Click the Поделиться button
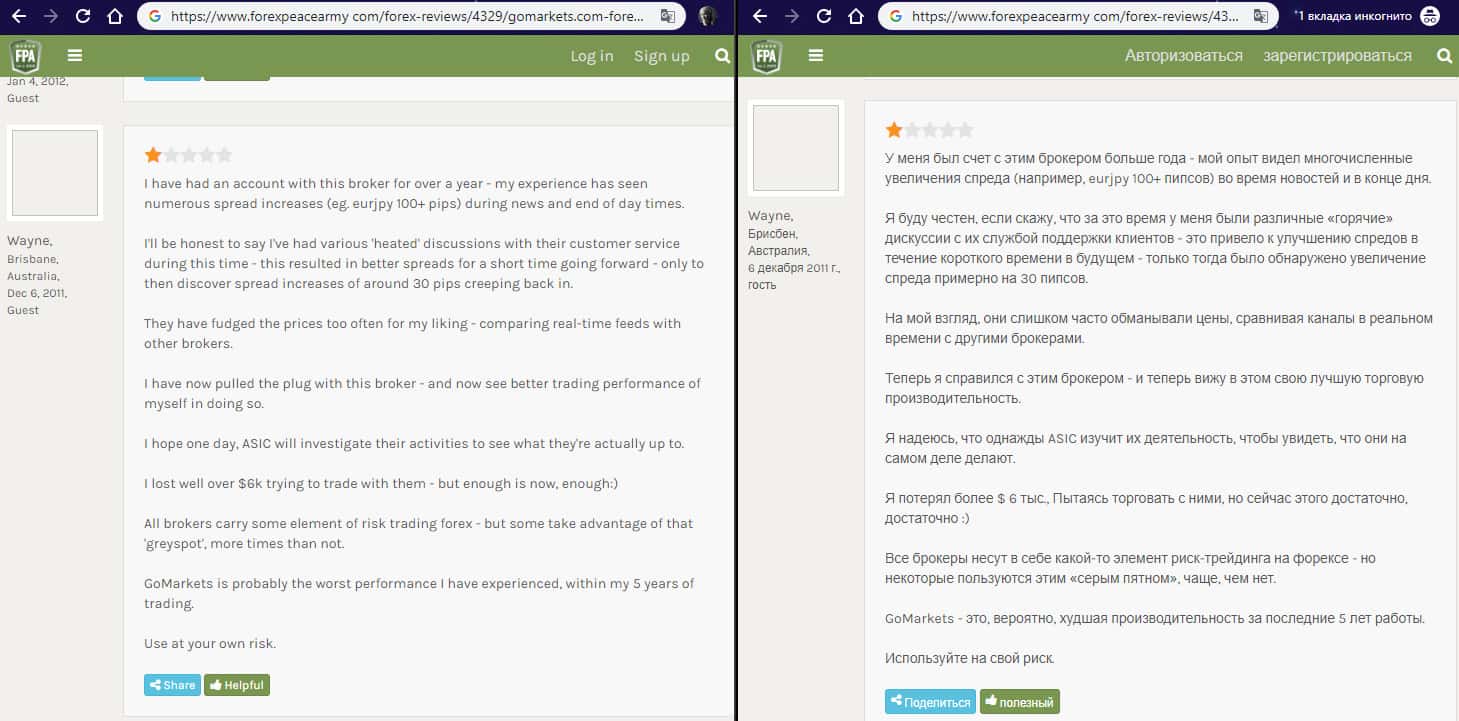Screen dimensions: 1459x721 coord(930,702)
